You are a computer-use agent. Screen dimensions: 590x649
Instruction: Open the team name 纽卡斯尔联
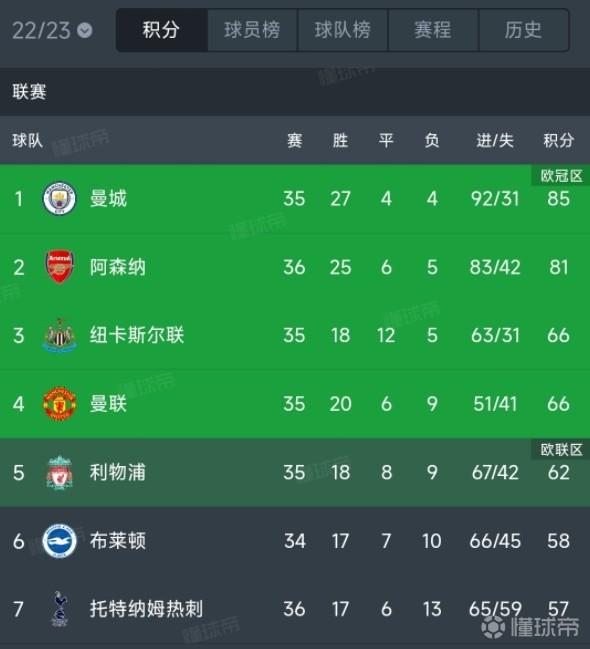137,335
